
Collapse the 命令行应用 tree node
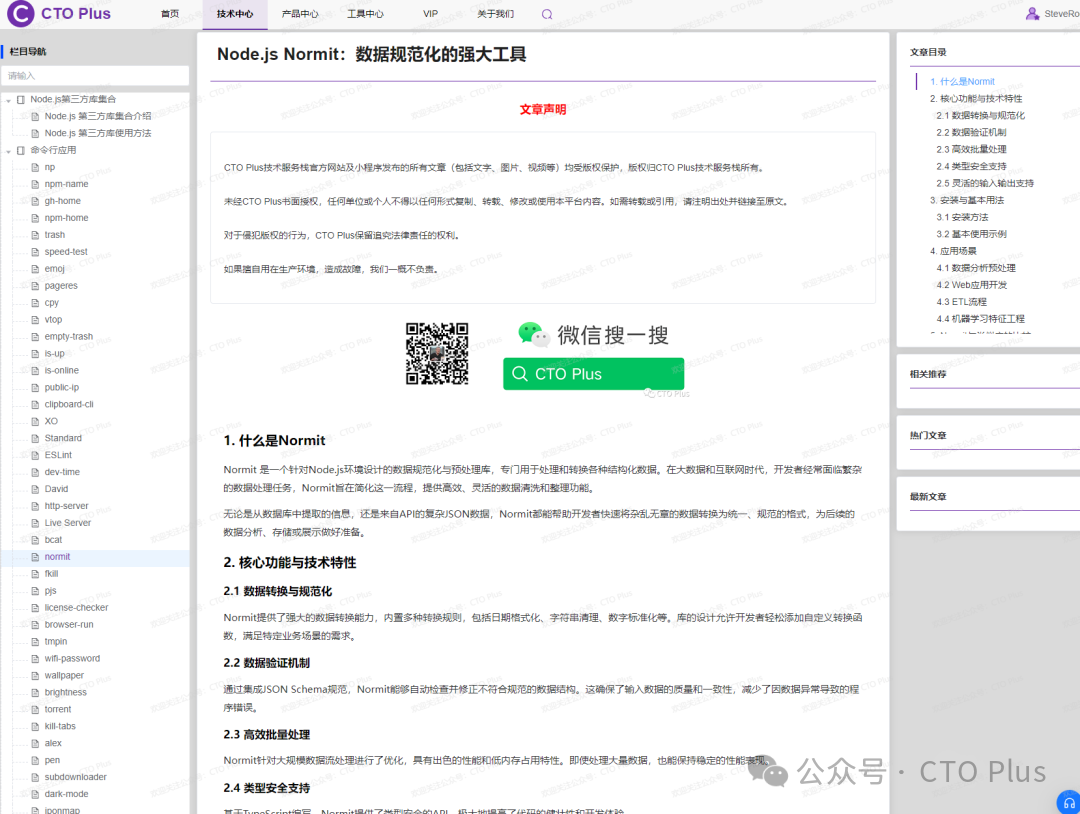point(8,151)
